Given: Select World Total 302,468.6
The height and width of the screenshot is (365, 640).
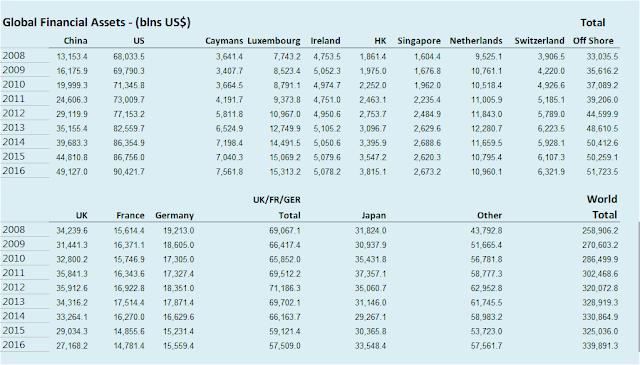Looking at the screenshot, I should point(600,274).
